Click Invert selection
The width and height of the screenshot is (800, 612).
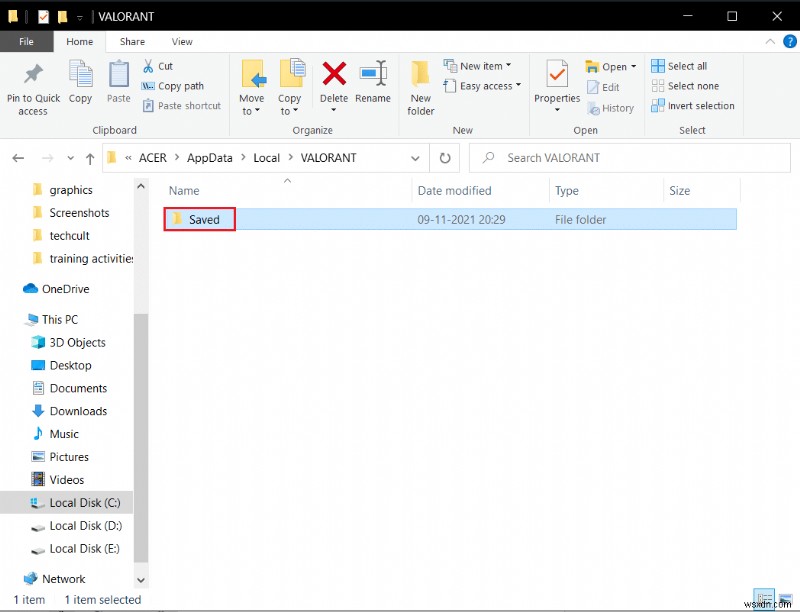[x=693, y=106]
